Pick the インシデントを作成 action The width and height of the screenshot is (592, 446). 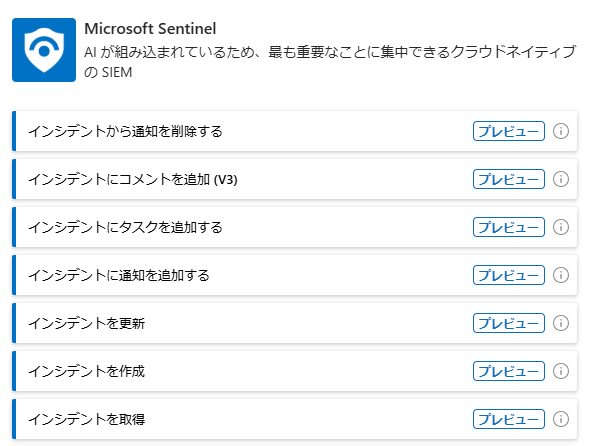tap(294, 371)
